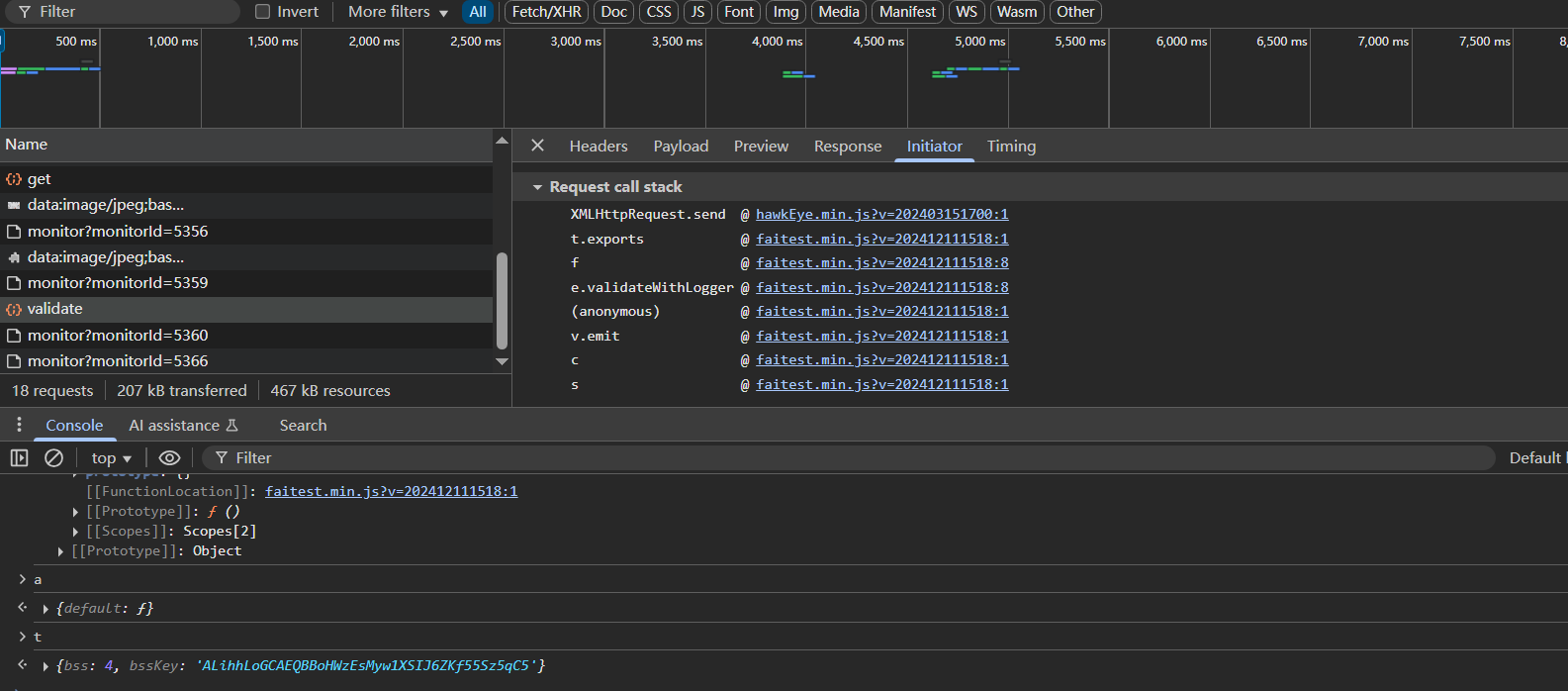Close the request details panel
Screen dimensions: 1568x691
pos(537,146)
